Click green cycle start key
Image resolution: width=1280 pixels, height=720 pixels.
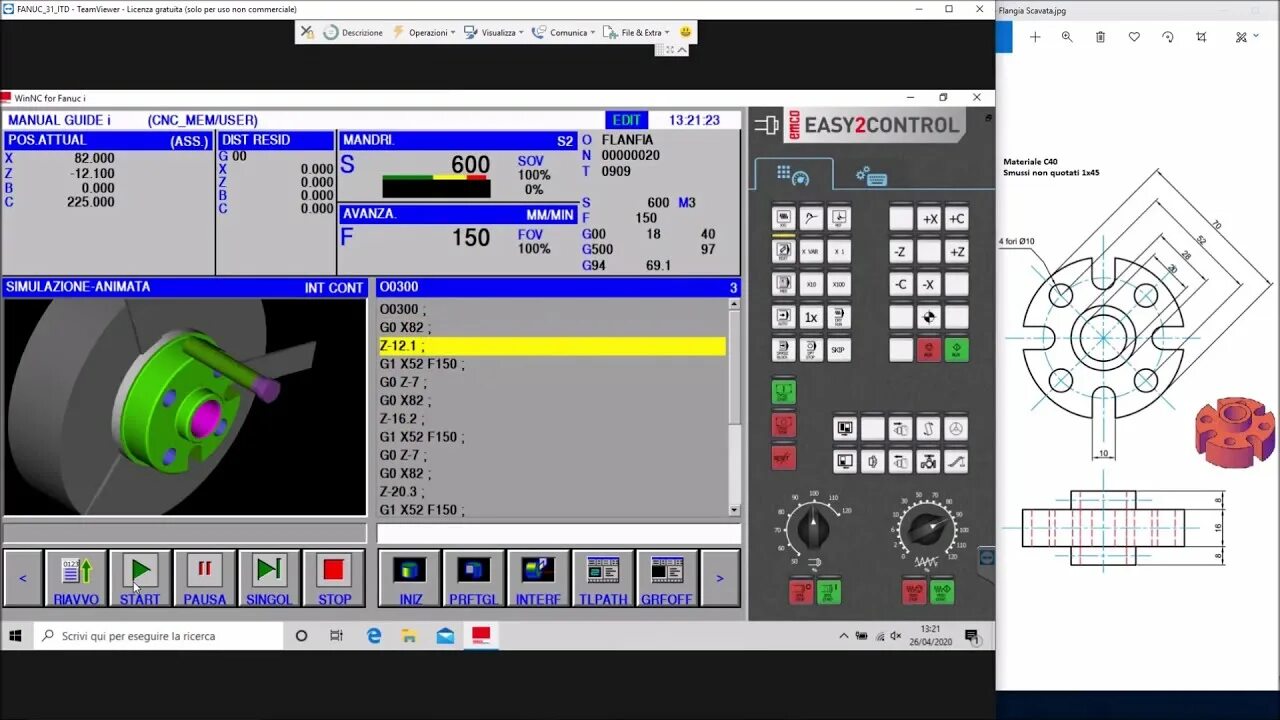(783, 392)
